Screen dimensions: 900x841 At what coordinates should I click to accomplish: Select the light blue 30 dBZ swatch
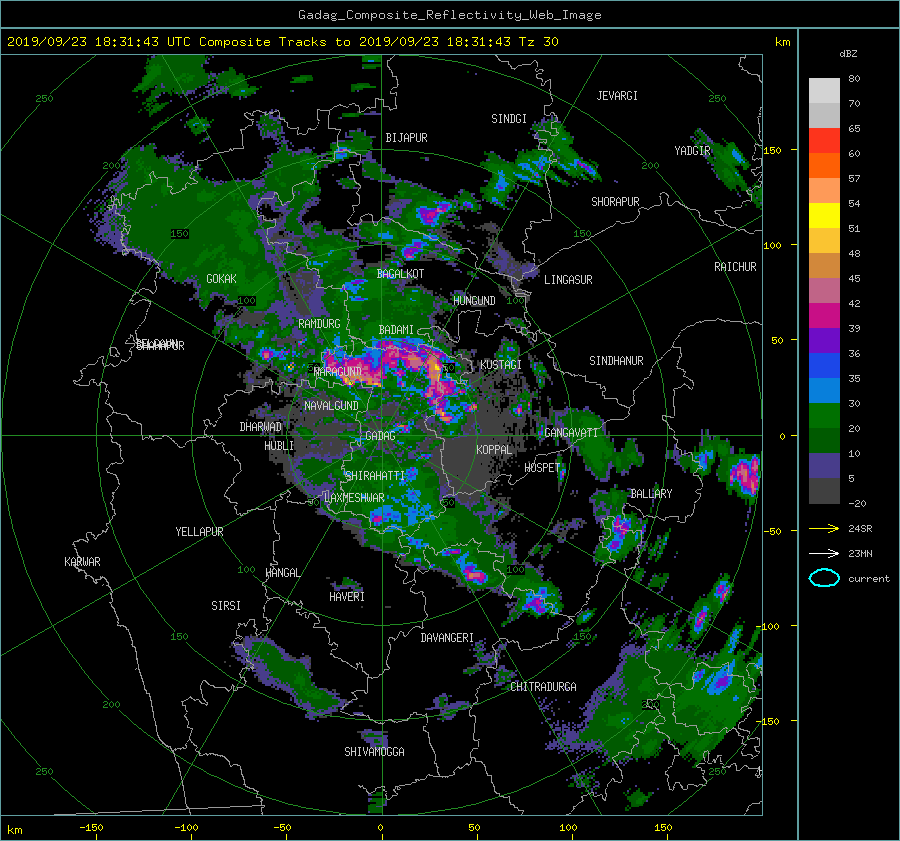coord(824,390)
